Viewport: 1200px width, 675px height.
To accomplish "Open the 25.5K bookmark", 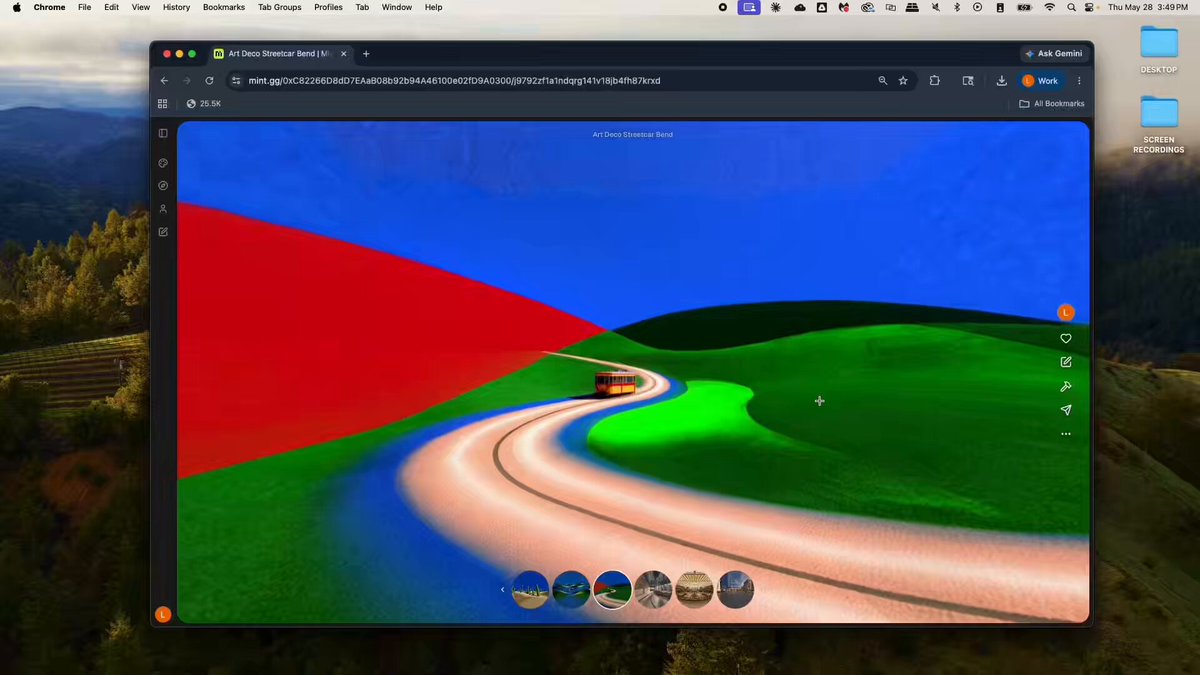I will 204,104.
